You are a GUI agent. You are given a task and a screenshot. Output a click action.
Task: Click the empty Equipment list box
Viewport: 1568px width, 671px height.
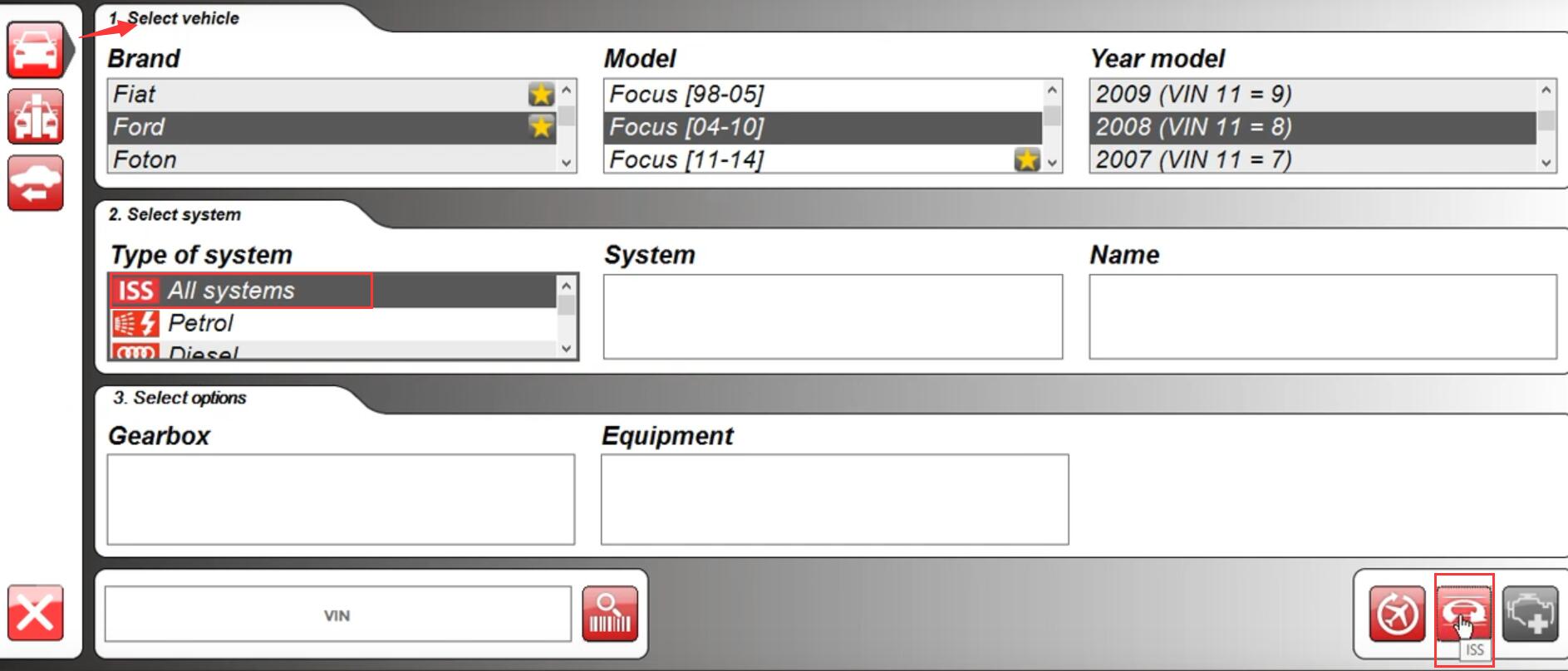pos(834,499)
